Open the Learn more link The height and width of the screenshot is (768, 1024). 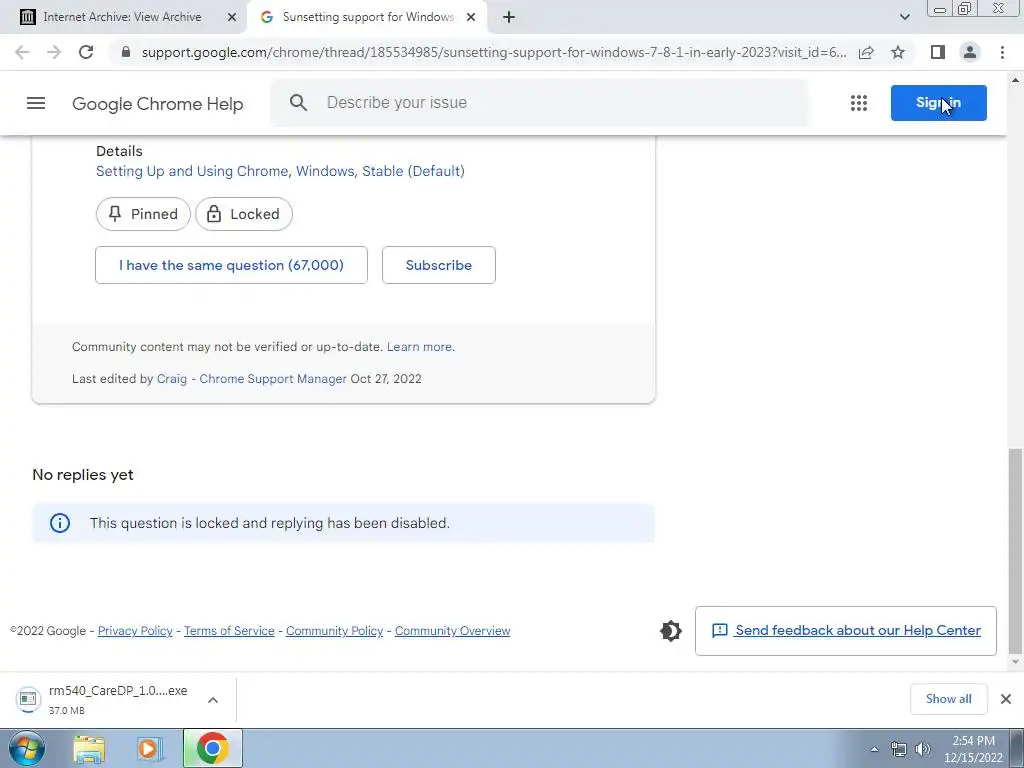coord(421,347)
